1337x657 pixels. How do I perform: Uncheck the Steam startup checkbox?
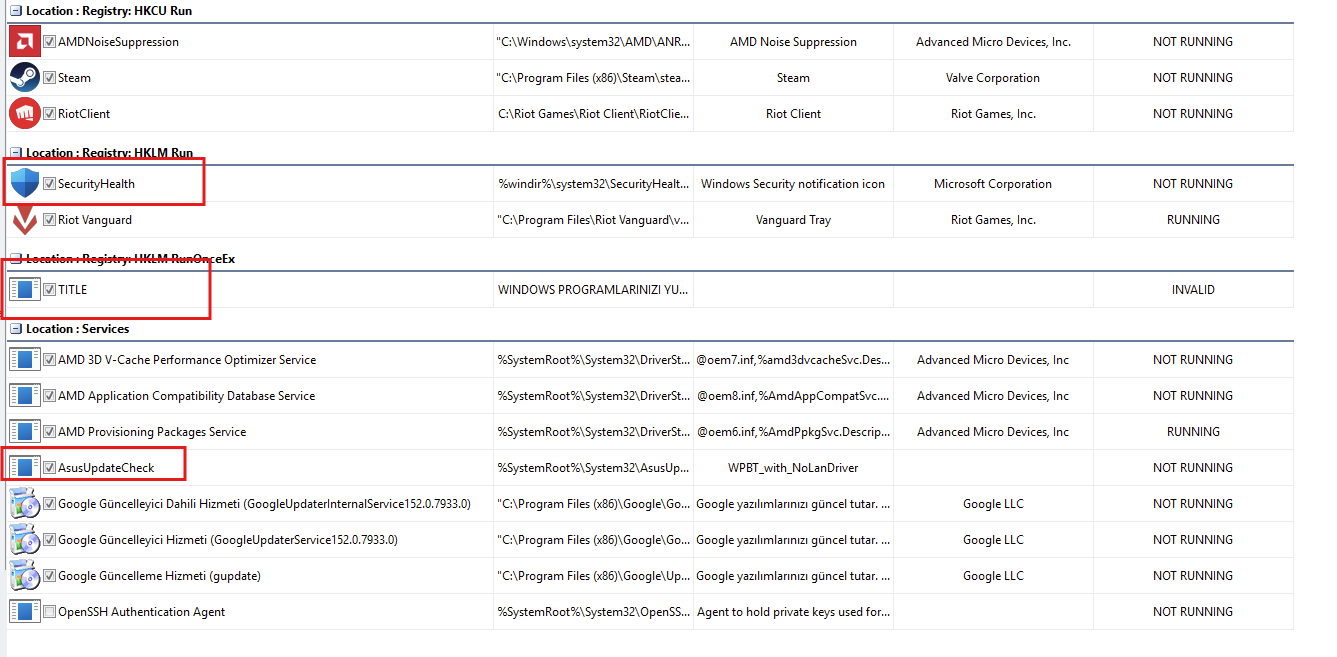(49, 78)
